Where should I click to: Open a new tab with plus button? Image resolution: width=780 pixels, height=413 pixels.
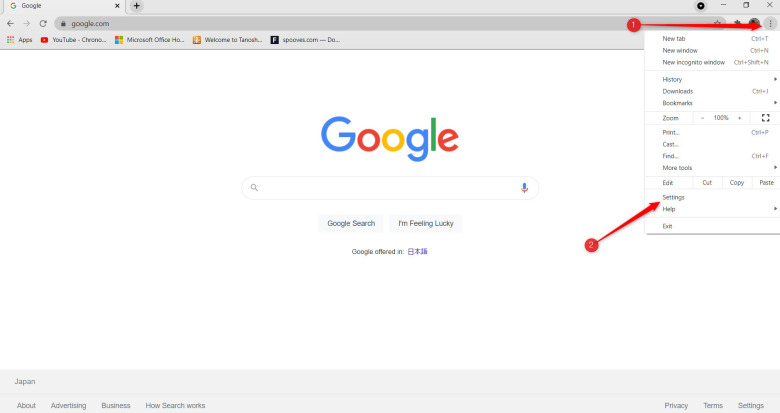click(136, 6)
